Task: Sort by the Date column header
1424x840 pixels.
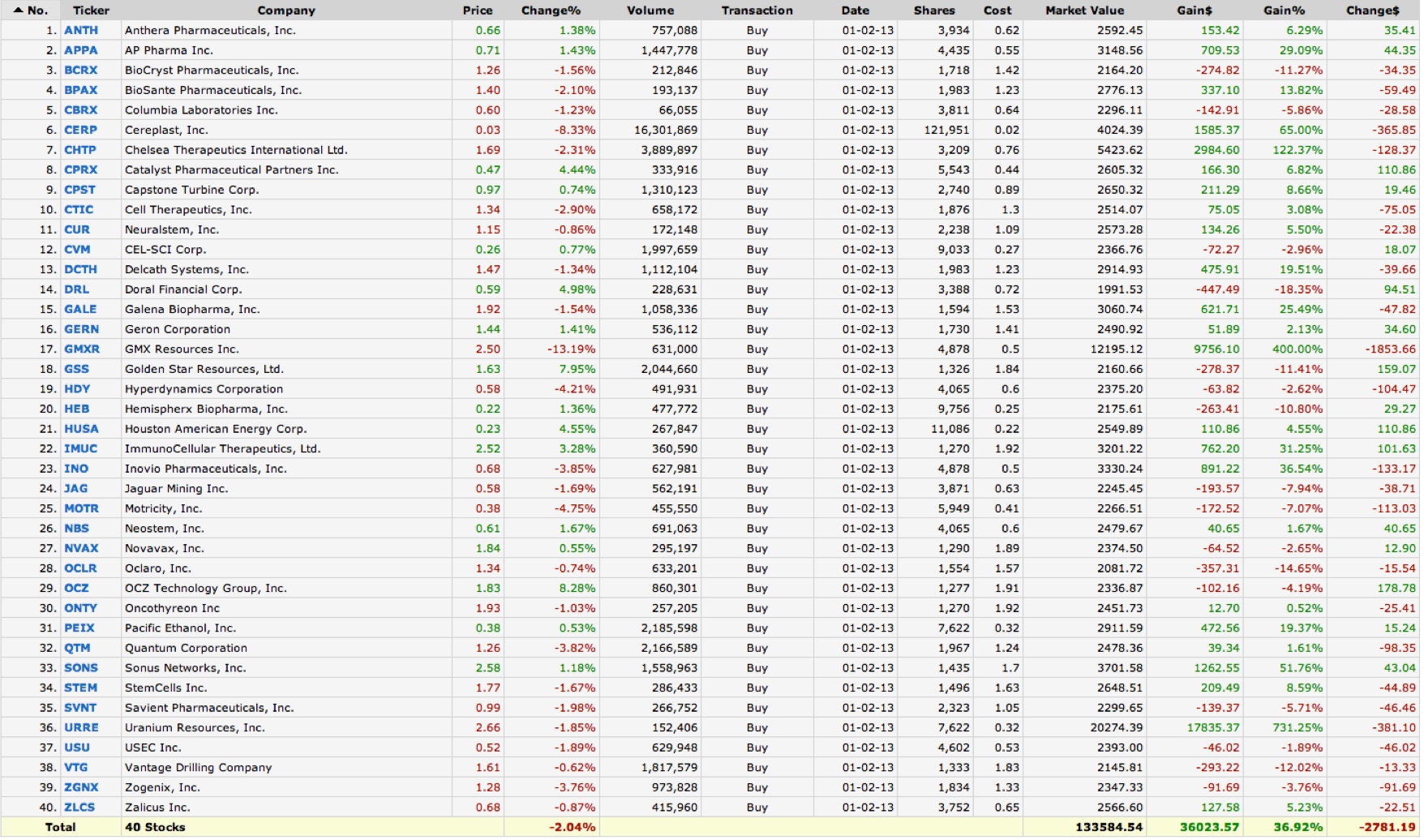Action: pos(856,11)
